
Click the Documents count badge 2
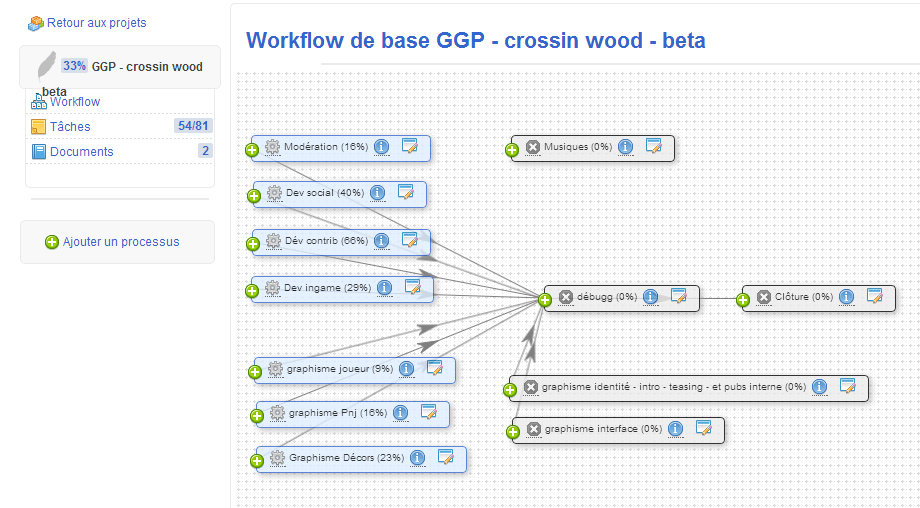[x=205, y=151]
